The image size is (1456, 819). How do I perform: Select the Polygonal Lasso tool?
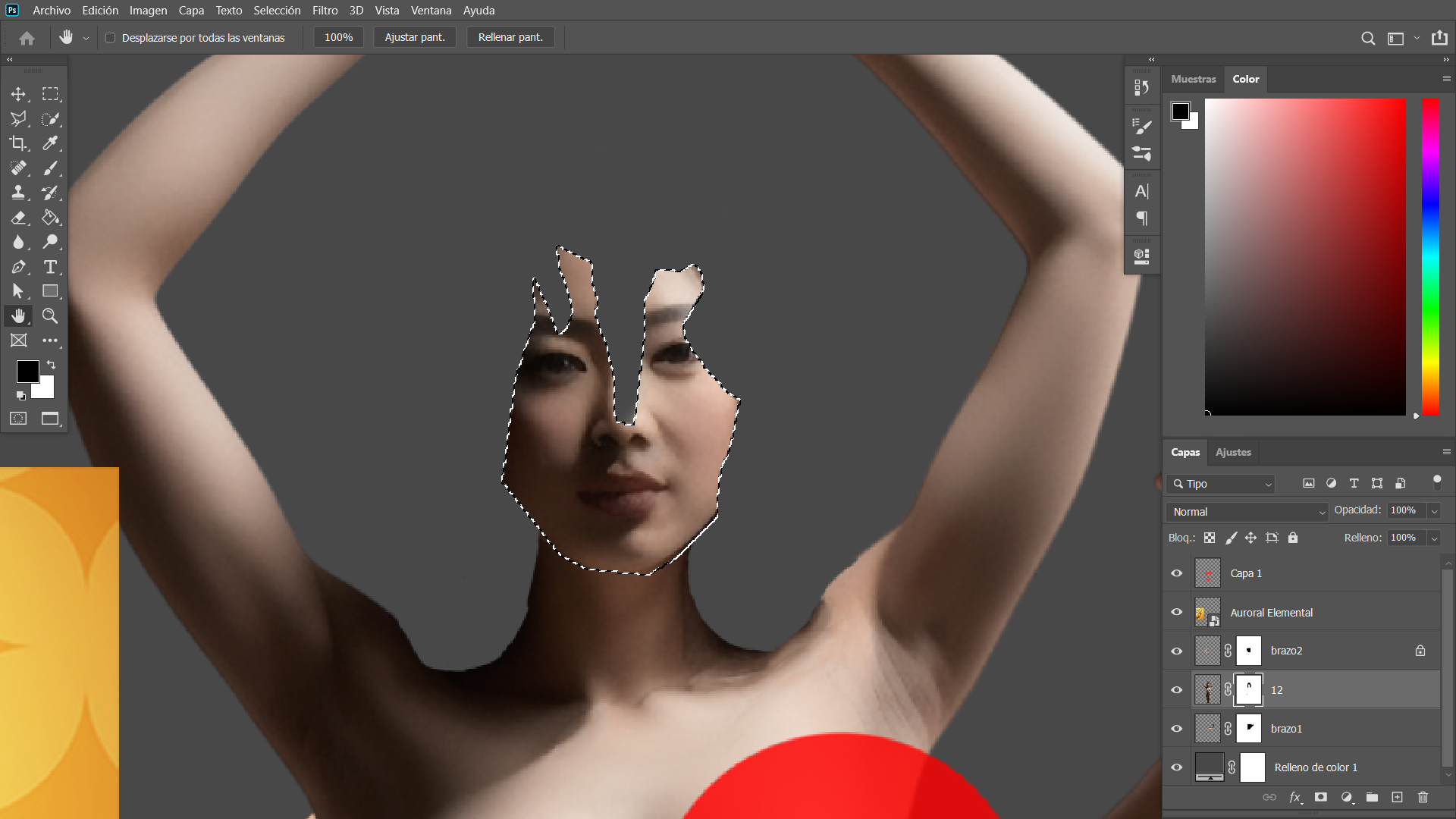coord(18,119)
